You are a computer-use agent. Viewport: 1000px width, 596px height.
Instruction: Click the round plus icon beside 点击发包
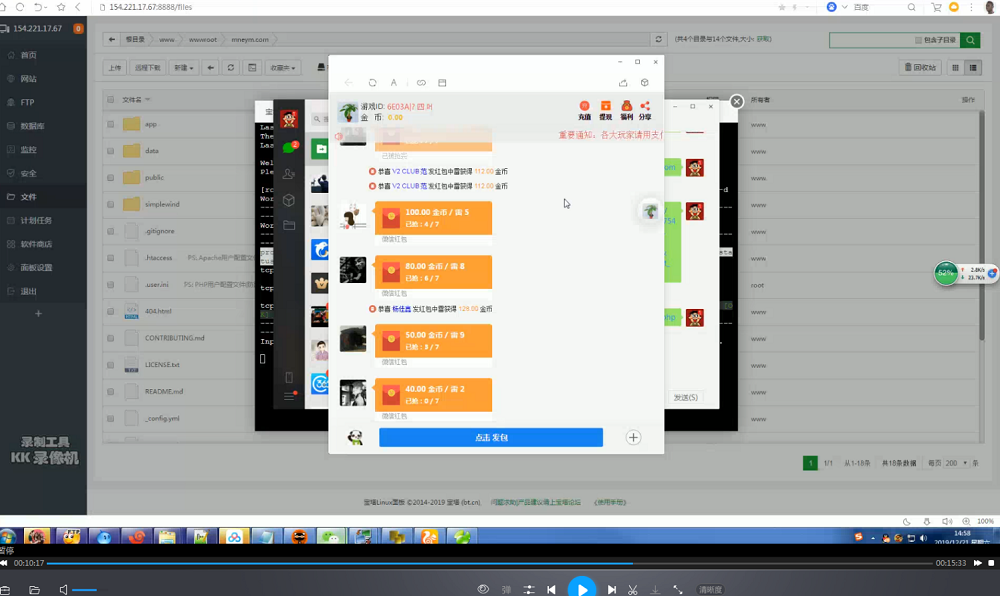tap(633, 438)
